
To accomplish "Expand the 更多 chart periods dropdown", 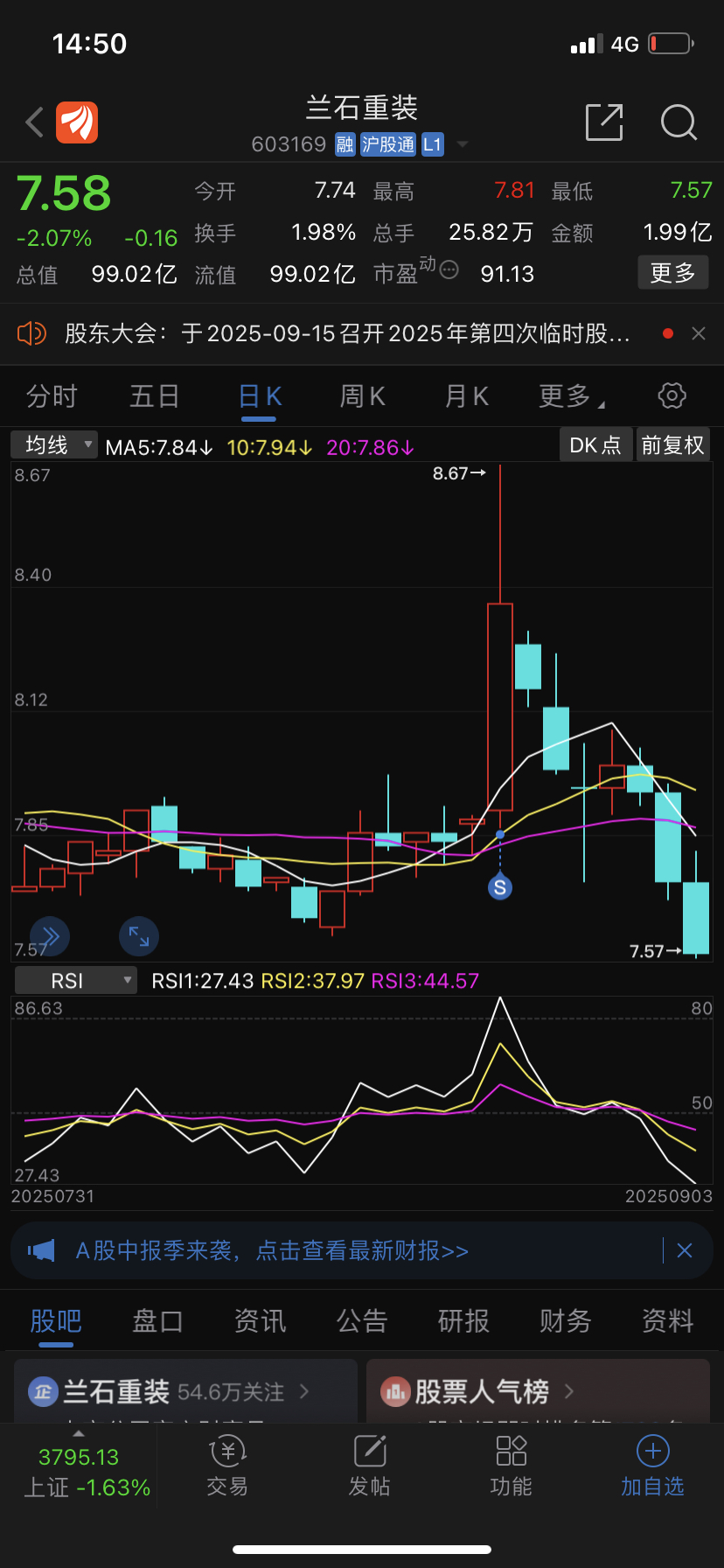I will point(571,396).
